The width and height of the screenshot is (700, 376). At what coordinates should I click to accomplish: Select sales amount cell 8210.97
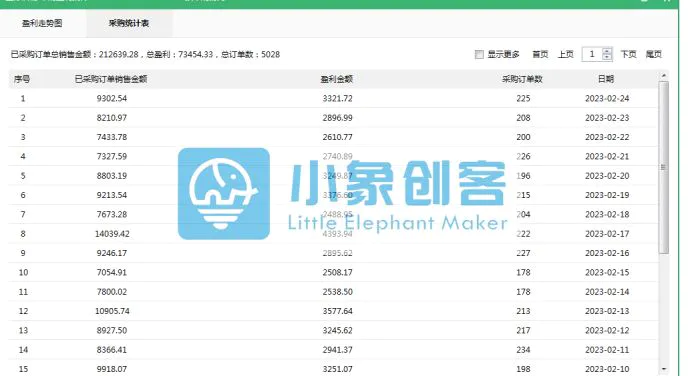[x=112, y=118]
